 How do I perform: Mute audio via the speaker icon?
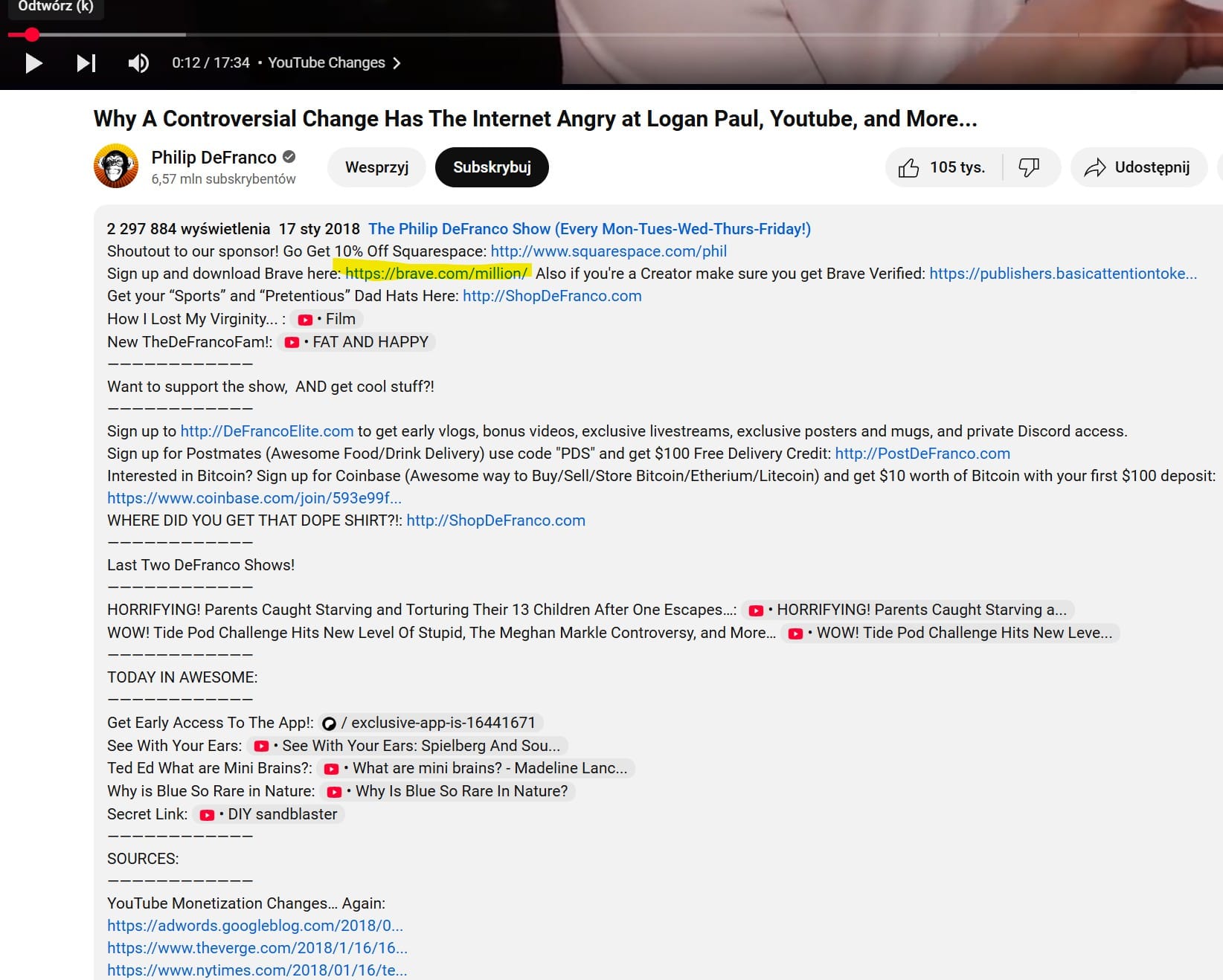(138, 63)
